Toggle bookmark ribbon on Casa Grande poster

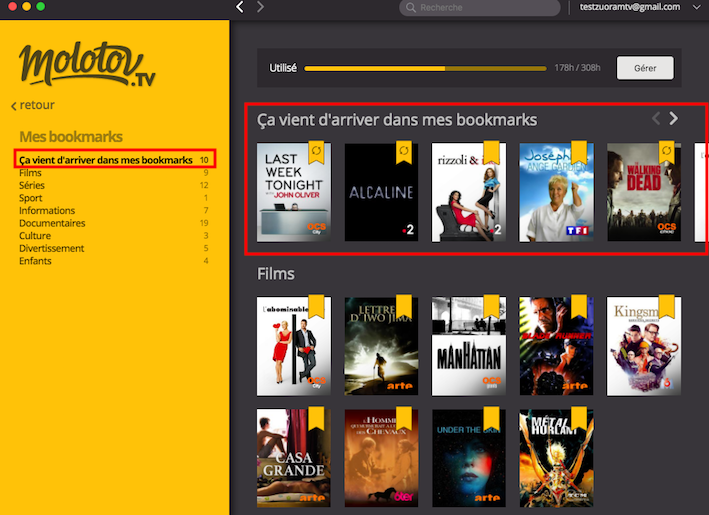[x=317, y=418]
